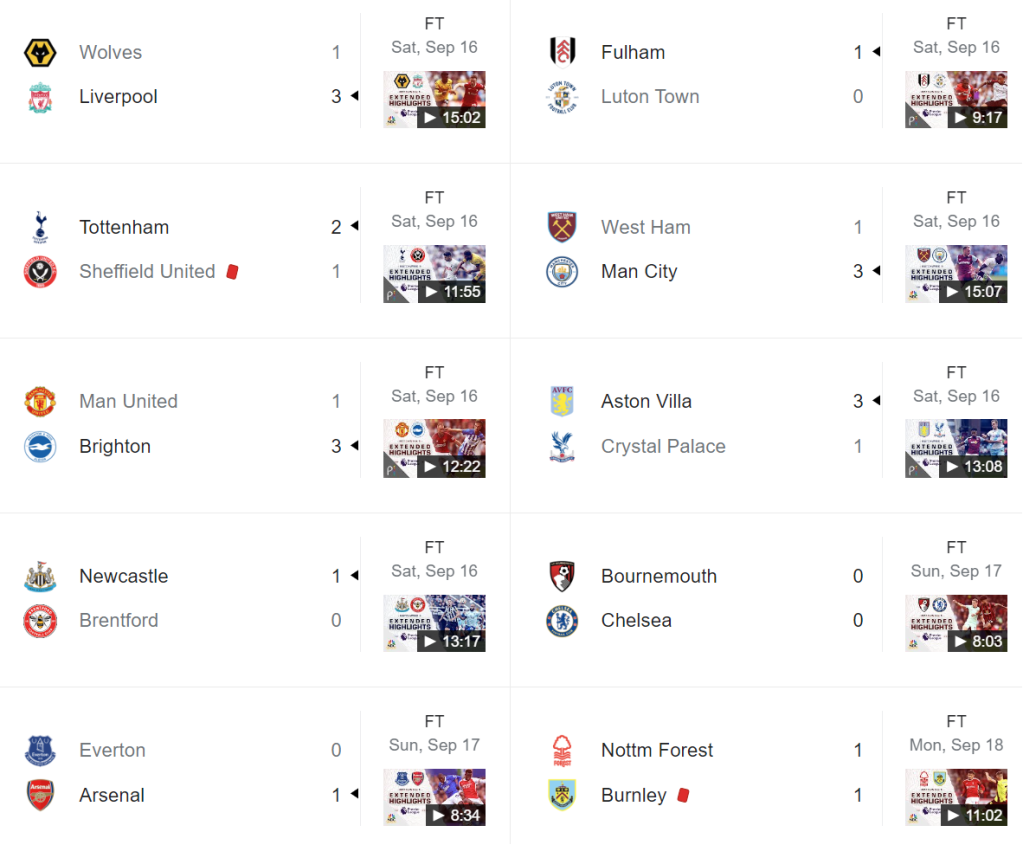
Task: Click the Brentford team name
Action: point(118,620)
